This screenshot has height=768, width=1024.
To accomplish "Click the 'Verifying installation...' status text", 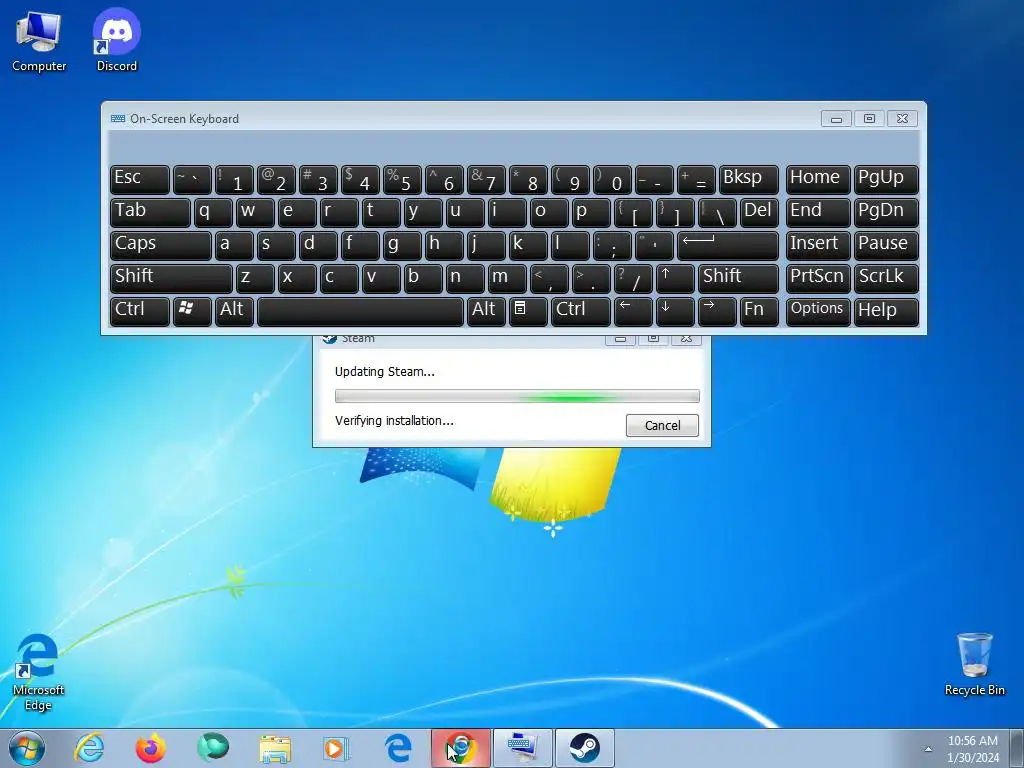I will coord(394,421).
